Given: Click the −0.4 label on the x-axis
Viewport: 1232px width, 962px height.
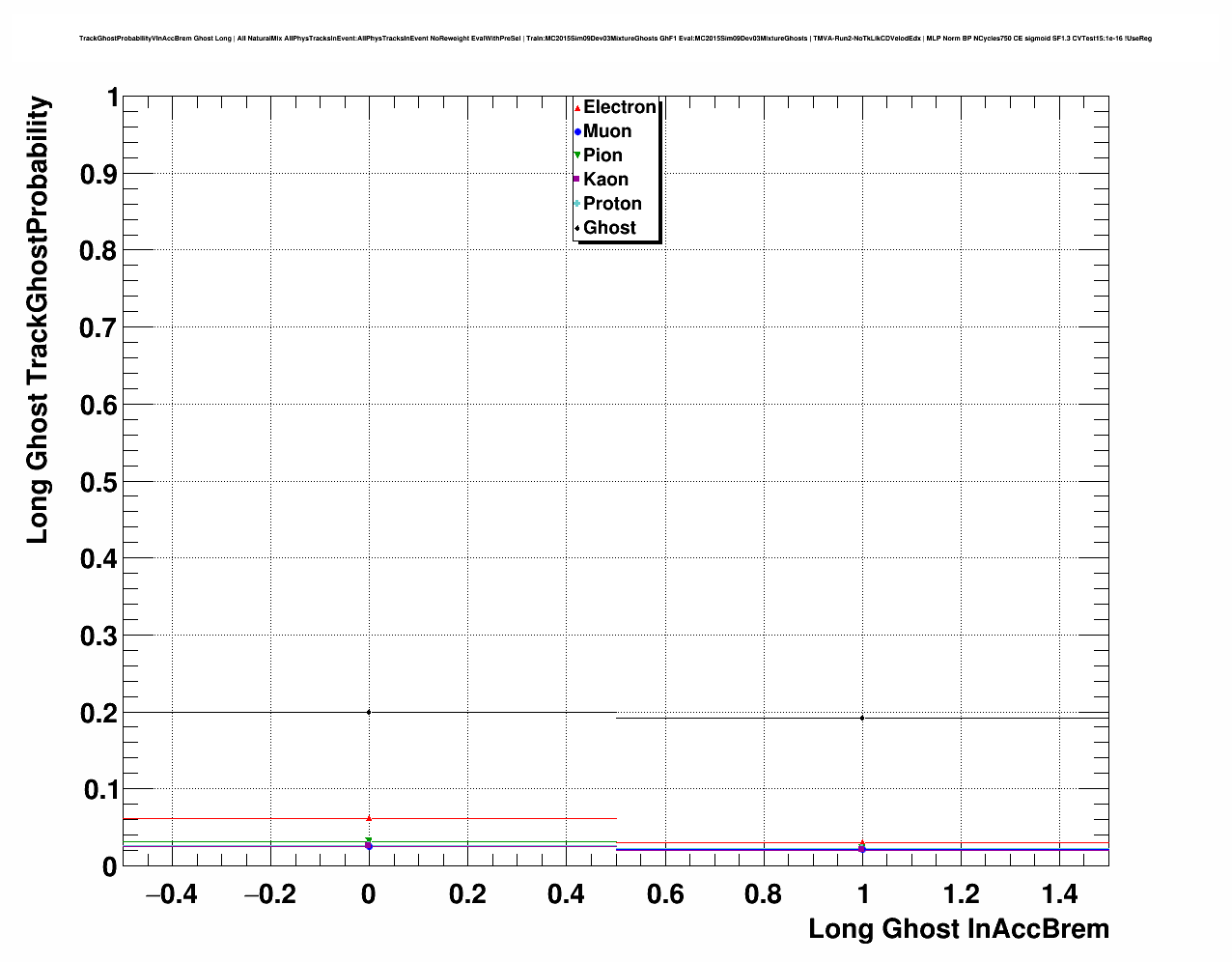Looking at the screenshot, I should tap(171, 895).
